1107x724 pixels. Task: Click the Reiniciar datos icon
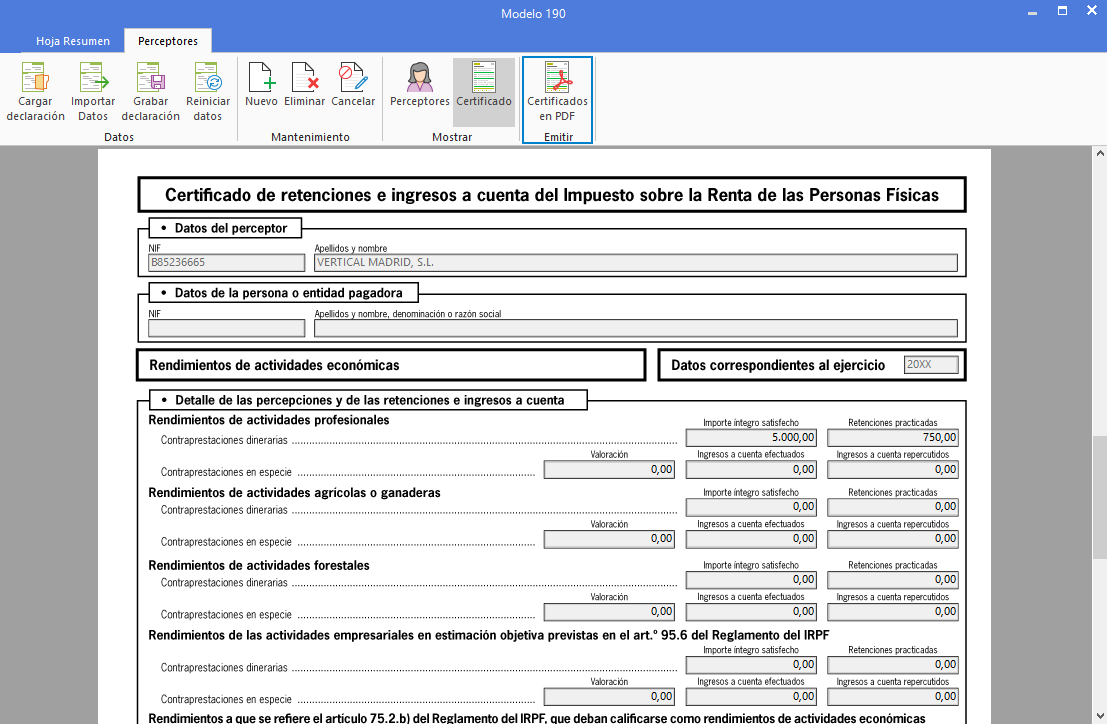click(208, 90)
